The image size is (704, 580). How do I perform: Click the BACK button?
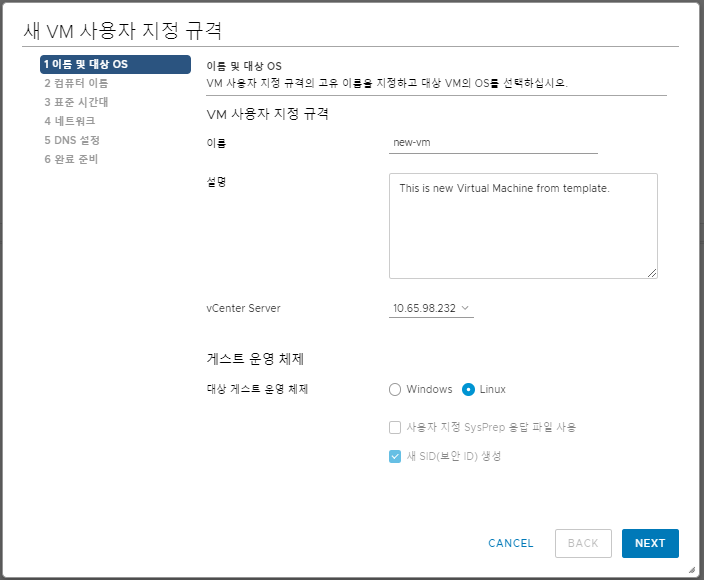[583, 543]
